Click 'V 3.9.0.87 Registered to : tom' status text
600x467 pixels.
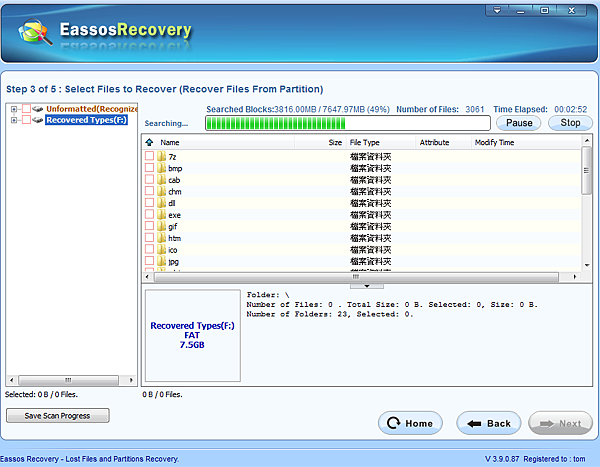click(535, 459)
